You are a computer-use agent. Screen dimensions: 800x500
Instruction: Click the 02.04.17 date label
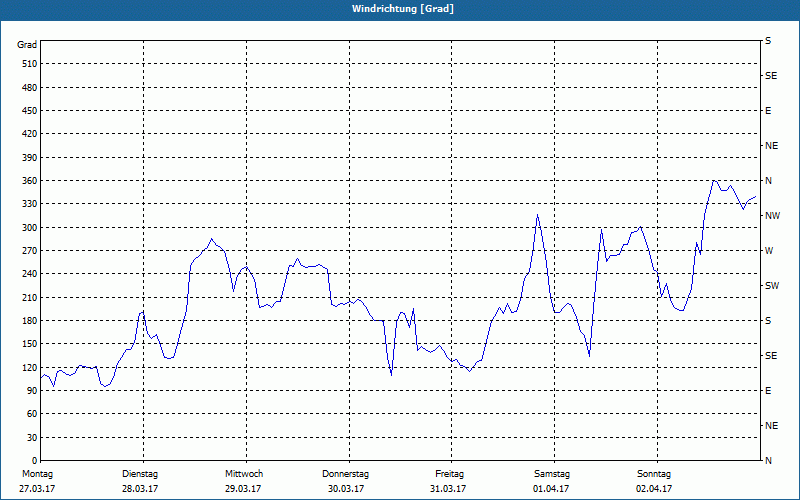(654, 489)
